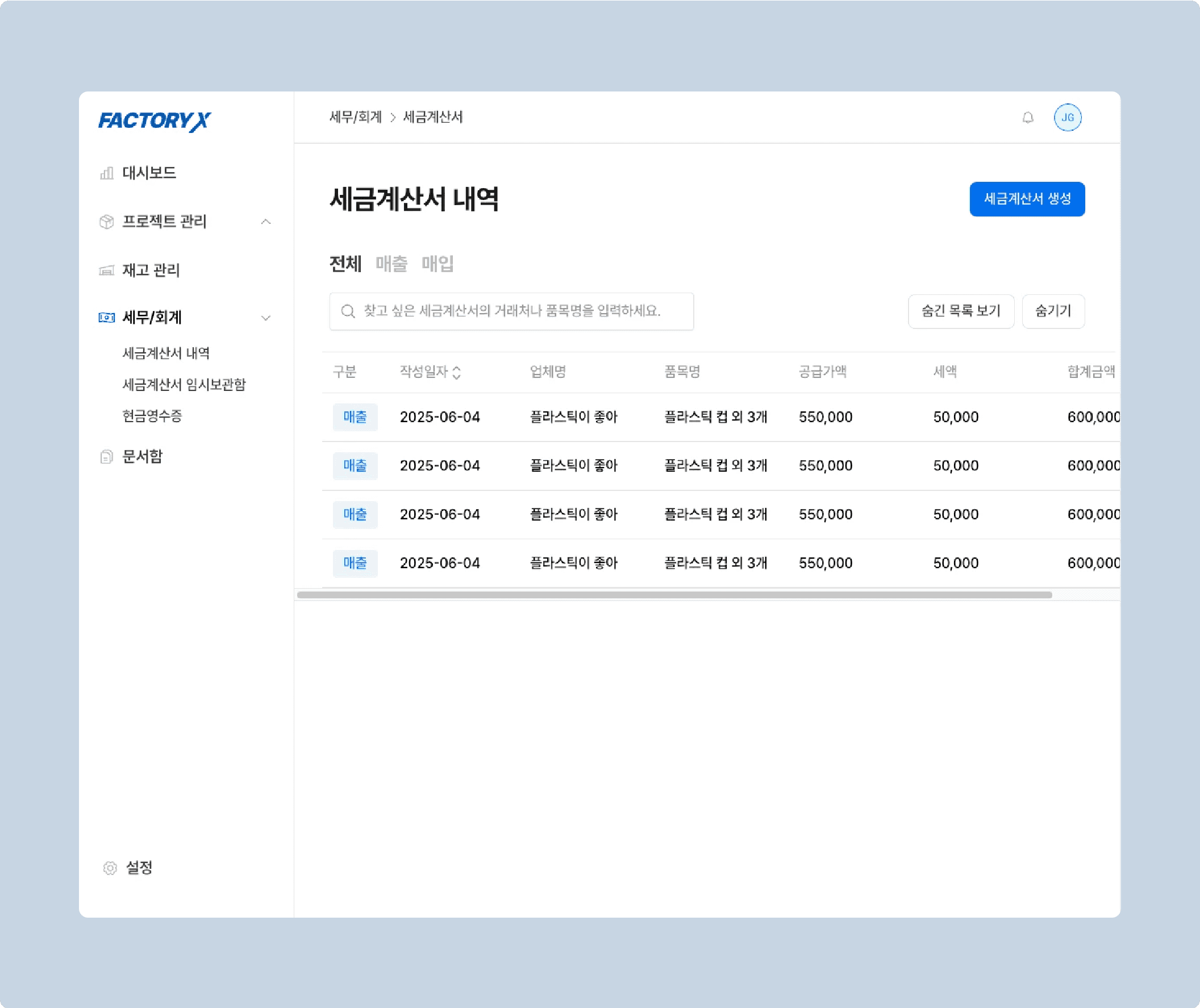
Task: Click the 세금계산서 생성 button
Action: point(1027,199)
